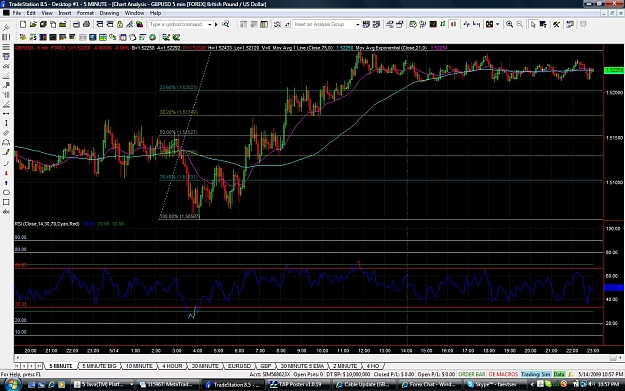625x391 pixels.
Task: Click the candlestick bar type icon
Action: 453,24
